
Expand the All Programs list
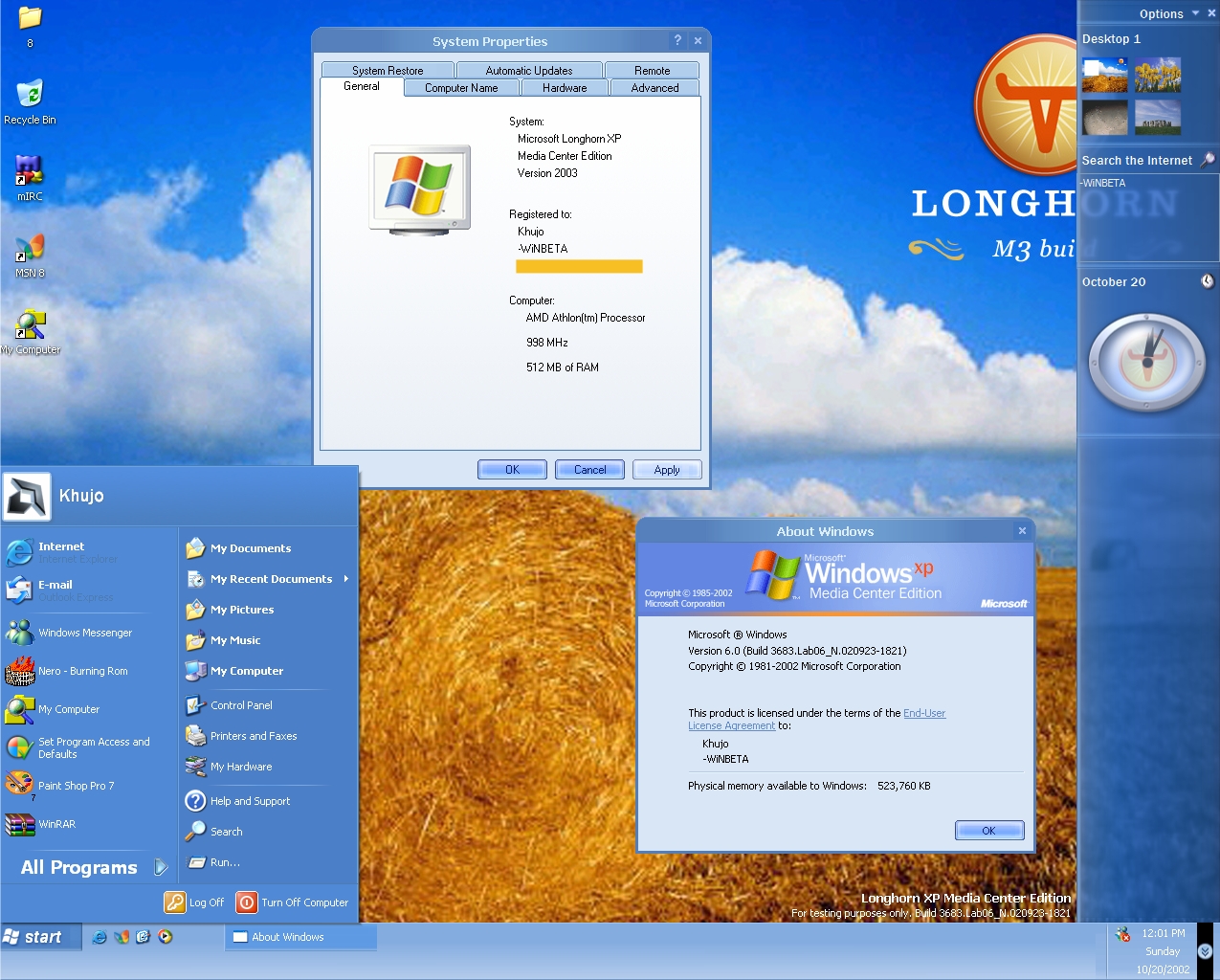93,868
